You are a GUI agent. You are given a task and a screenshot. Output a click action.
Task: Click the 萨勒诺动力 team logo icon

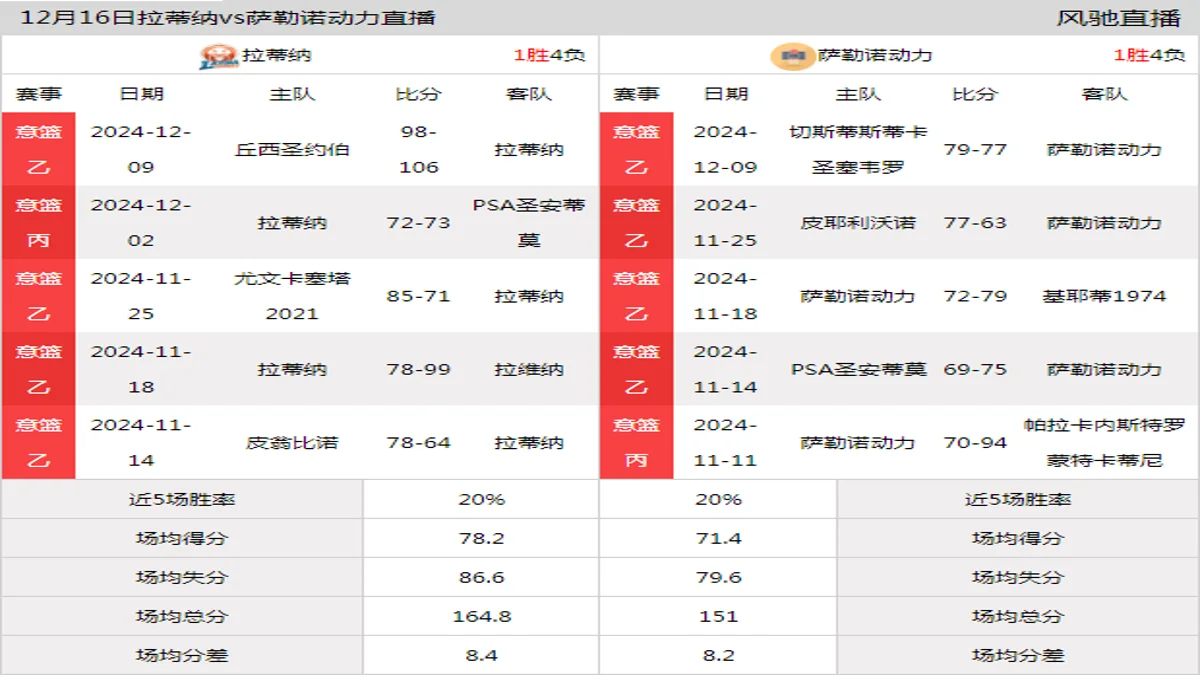click(793, 56)
